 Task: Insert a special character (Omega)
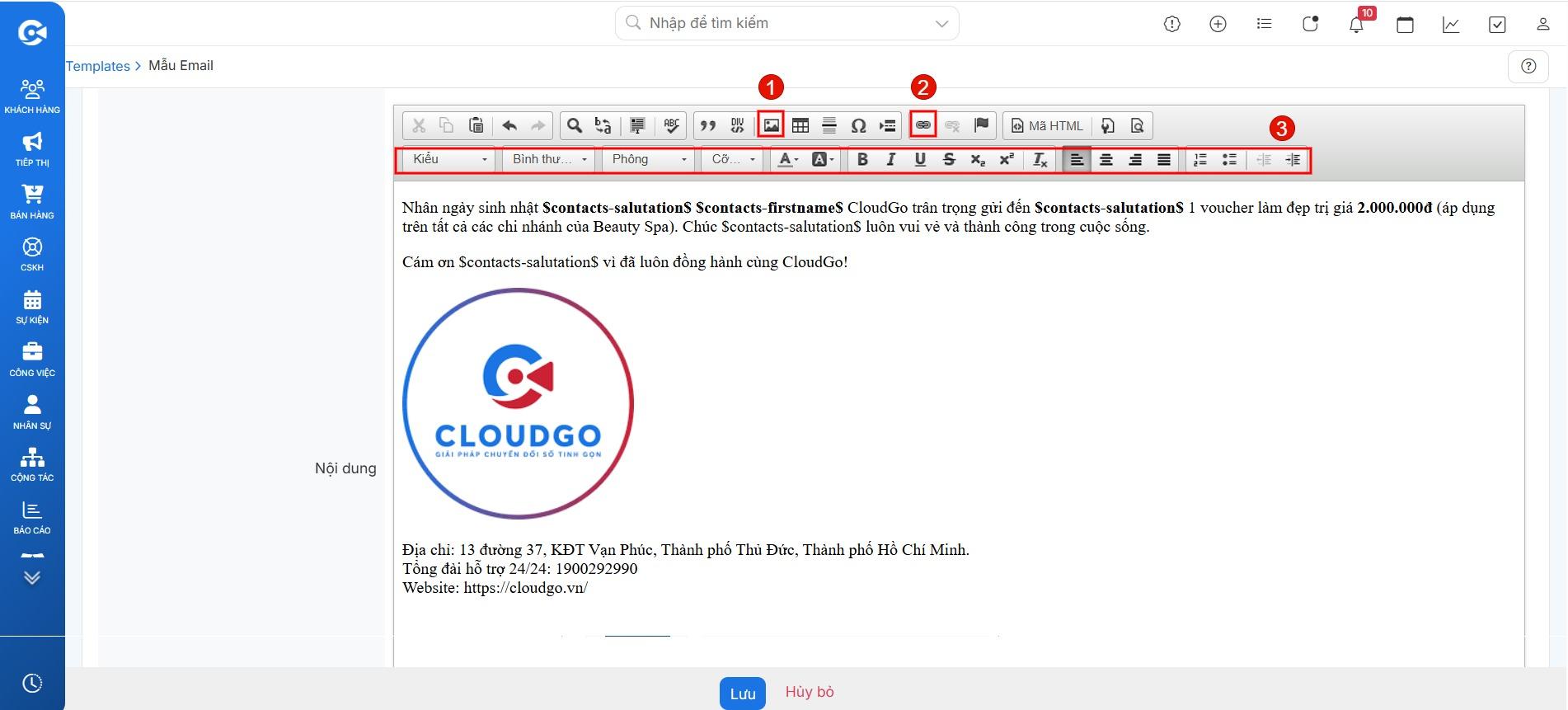click(858, 125)
